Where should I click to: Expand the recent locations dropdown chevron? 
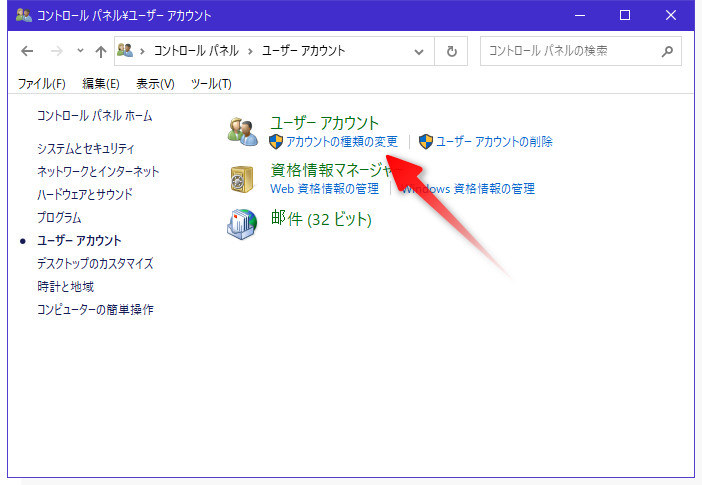pos(79,51)
